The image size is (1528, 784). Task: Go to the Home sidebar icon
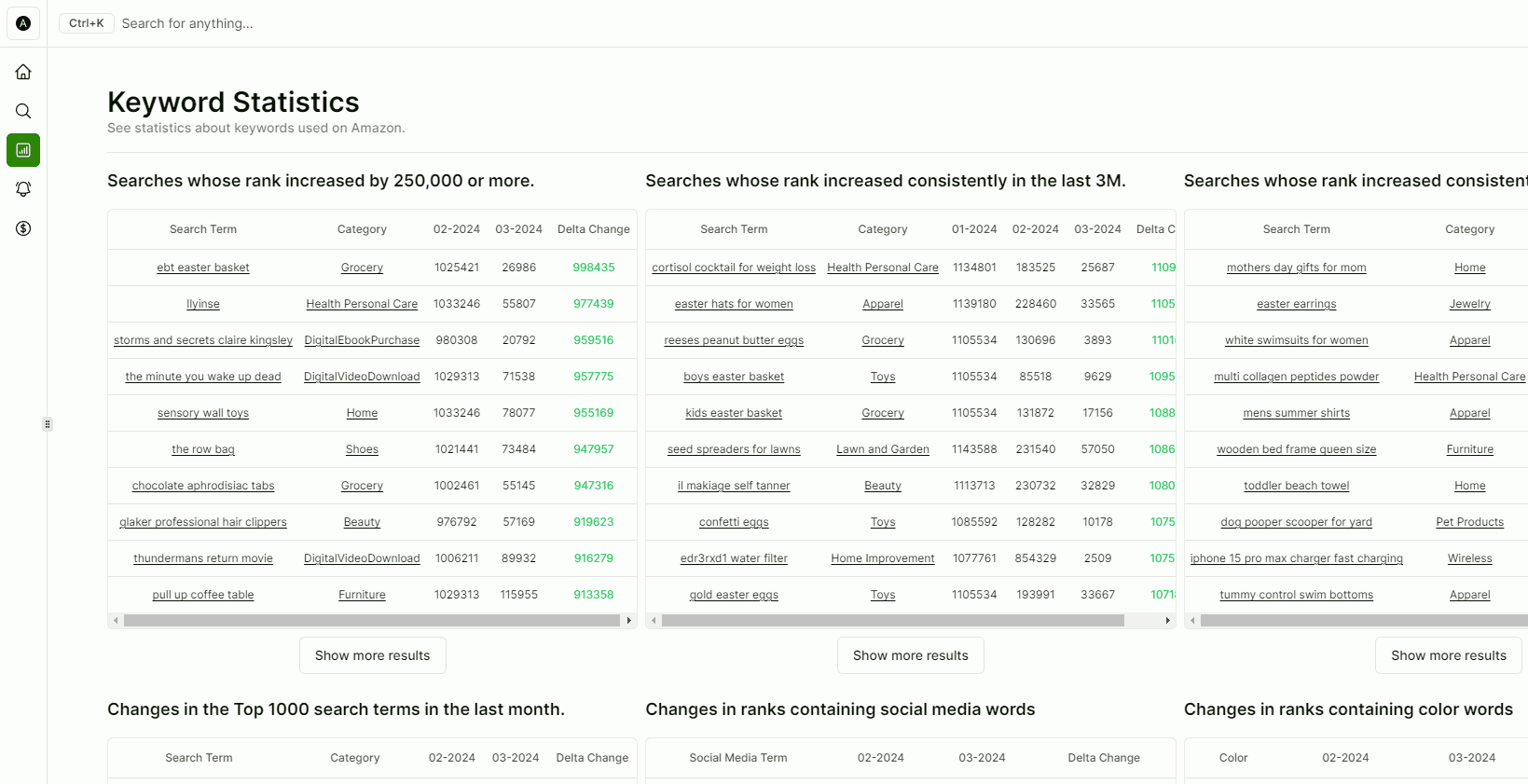pyautogui.click(x=23, y=72)
